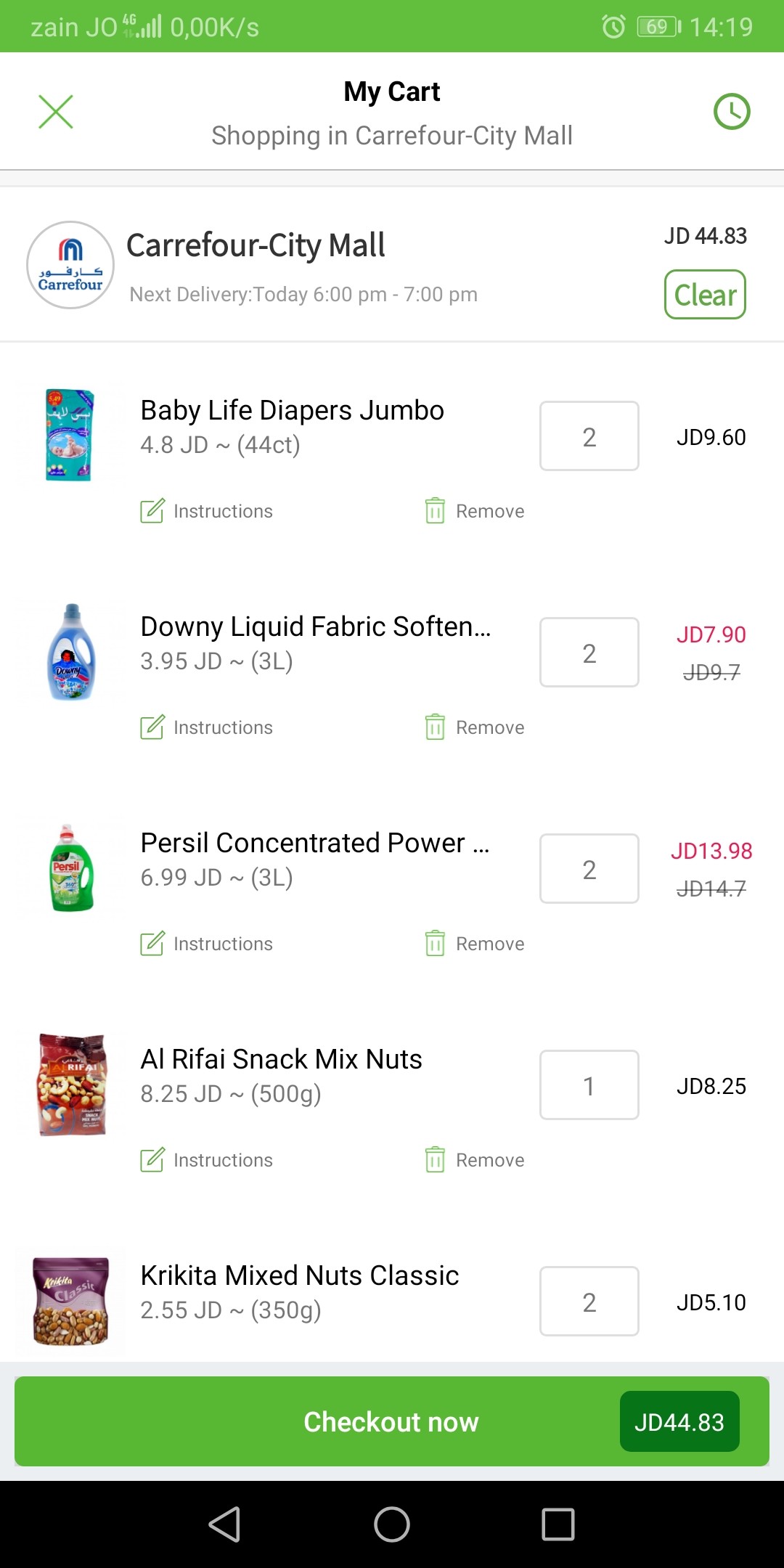
Task: Remove Baby Life Diapers Jumbo from cart
Action: pyautogui.click(x=475, y=511)
